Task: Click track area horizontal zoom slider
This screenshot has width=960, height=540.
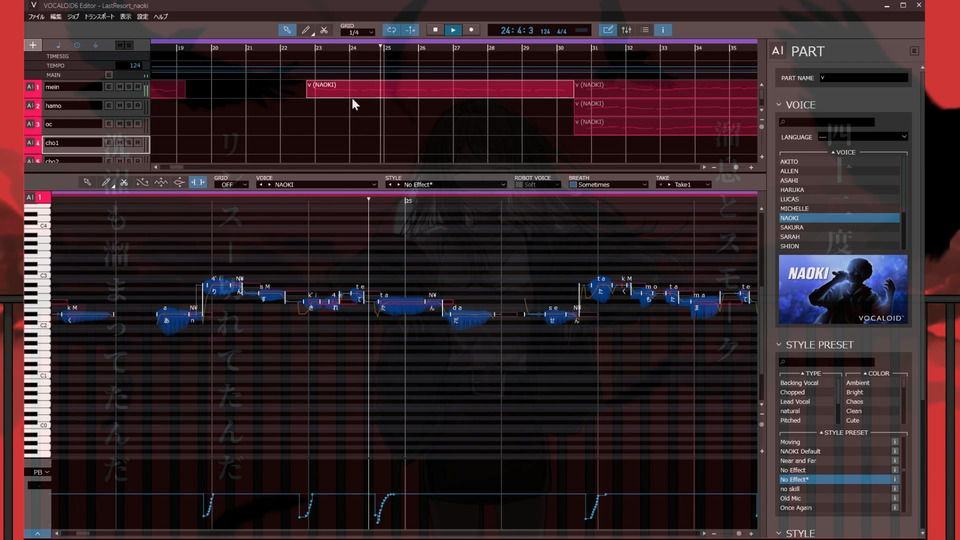Action: 735,167
